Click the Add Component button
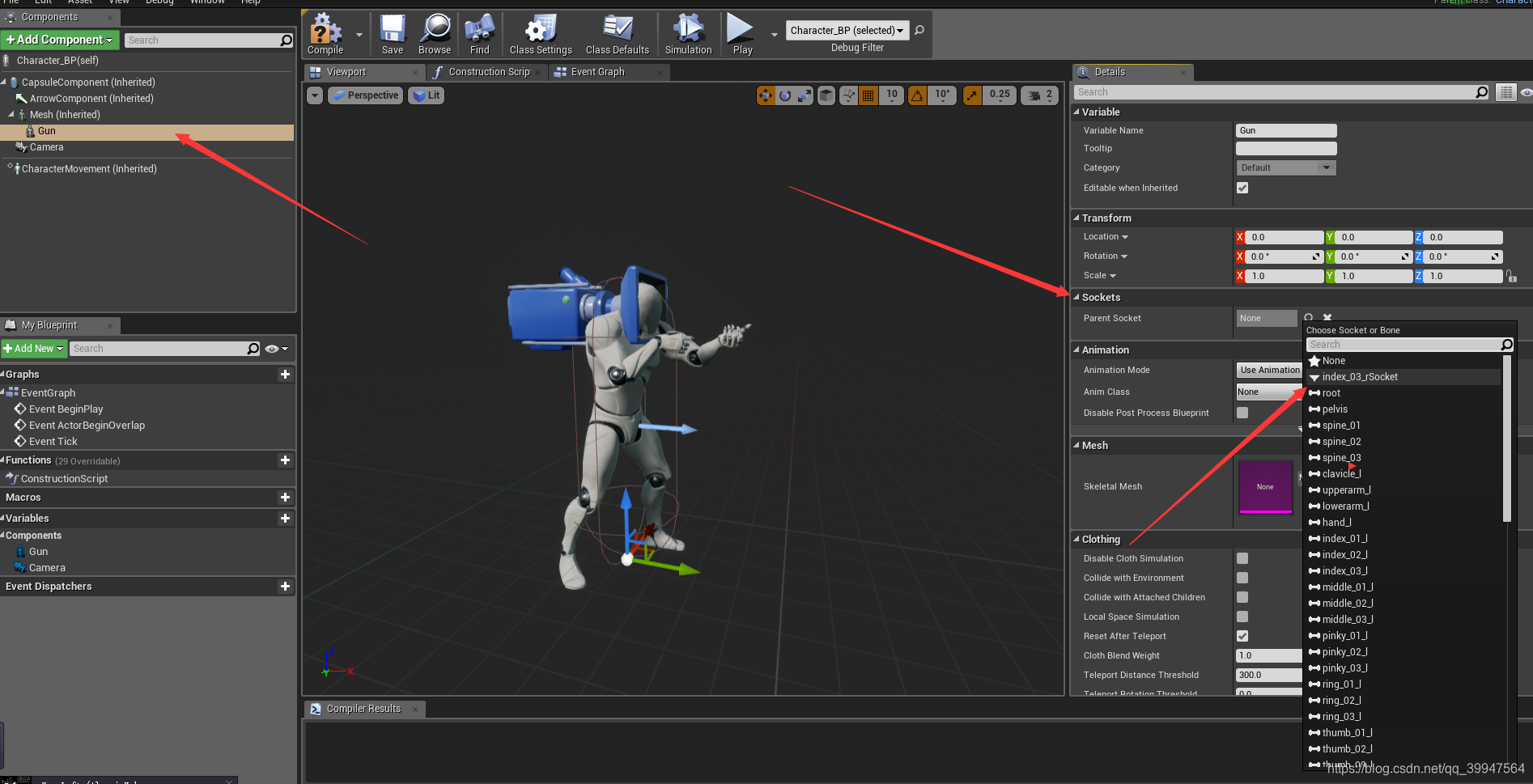This screenshot has width=1533, height=784. pos(60,40)
